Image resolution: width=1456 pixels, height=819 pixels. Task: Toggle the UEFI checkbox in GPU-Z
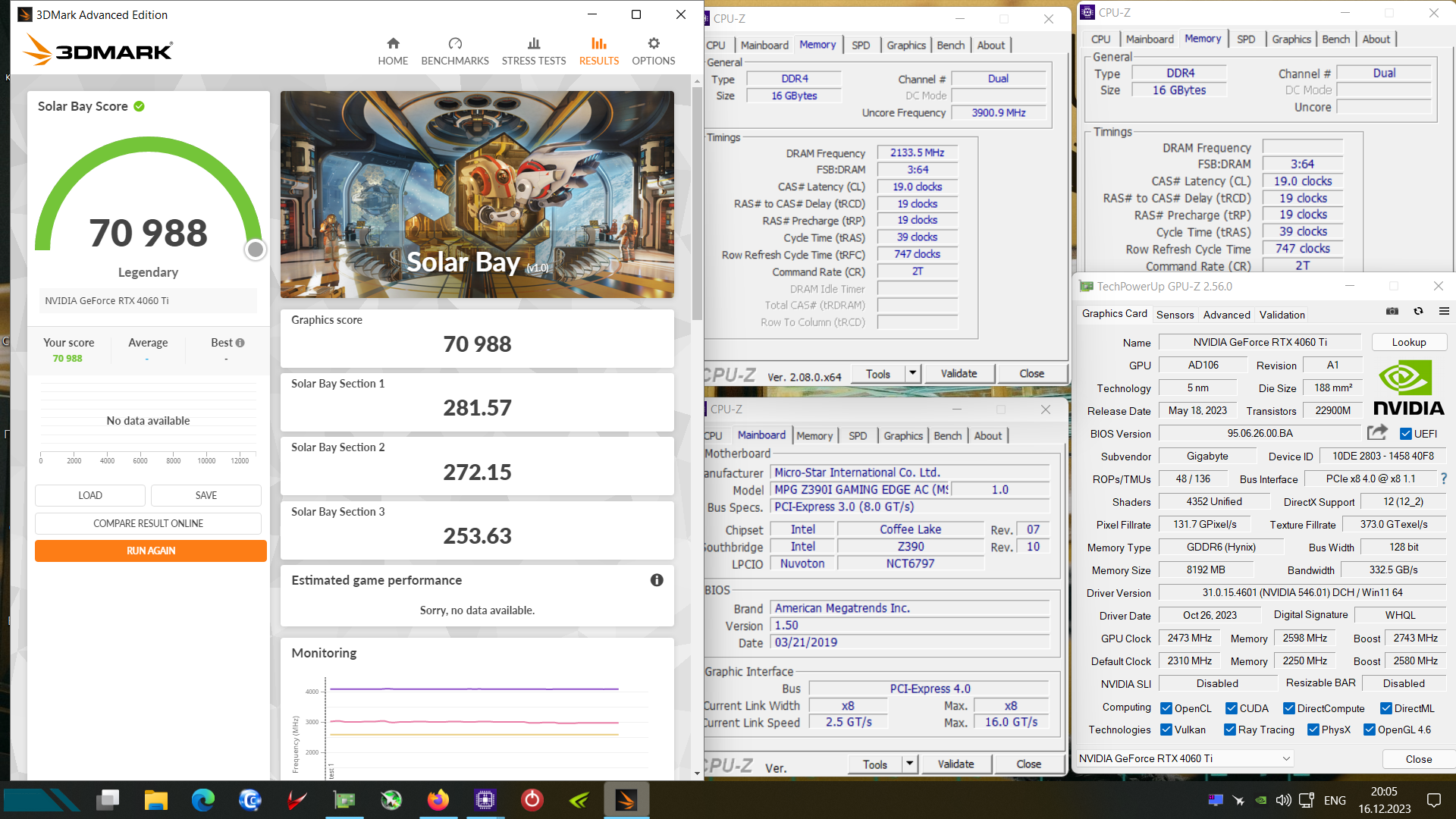[x=1406, y=434]
